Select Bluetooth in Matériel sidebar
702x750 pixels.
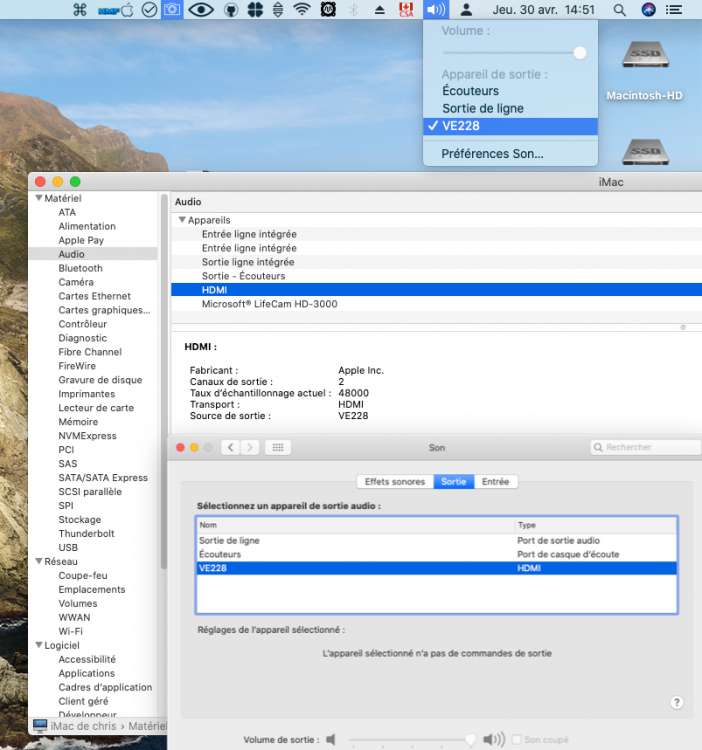point(80,268)
